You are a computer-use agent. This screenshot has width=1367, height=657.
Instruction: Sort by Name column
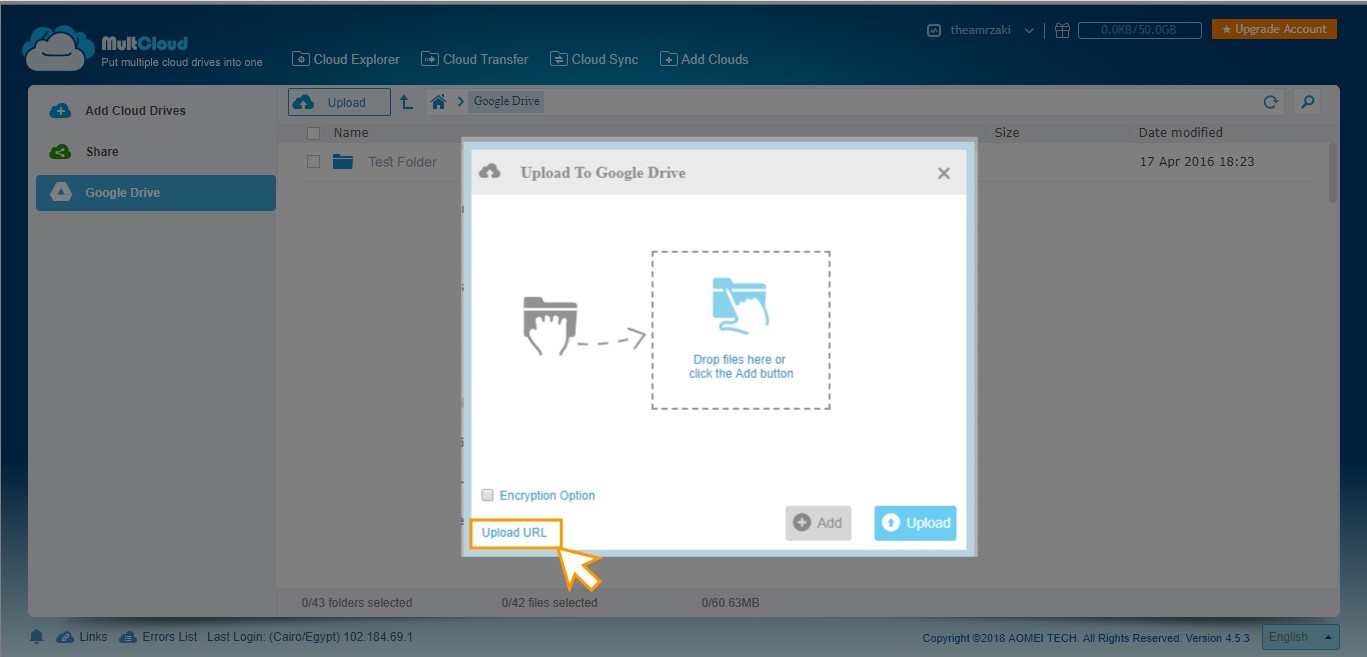(351, 132)
